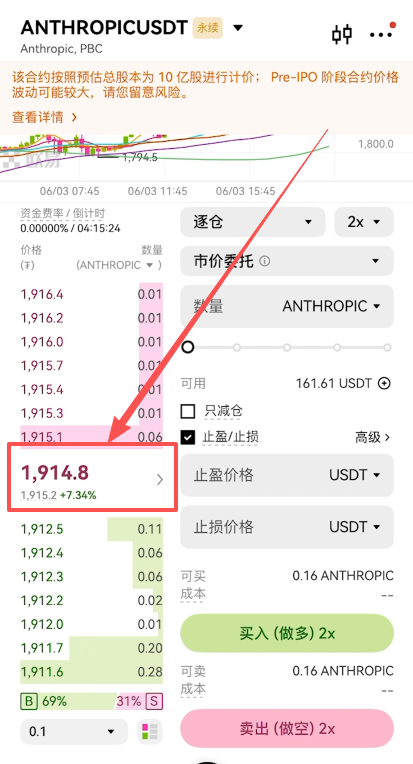Select bid price 1,912.2
413x764 pixels.
42,600
